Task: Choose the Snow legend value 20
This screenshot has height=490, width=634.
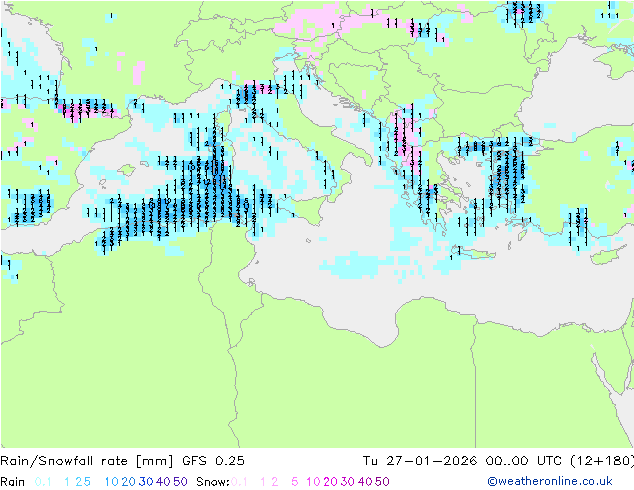Action: (330, 482)
